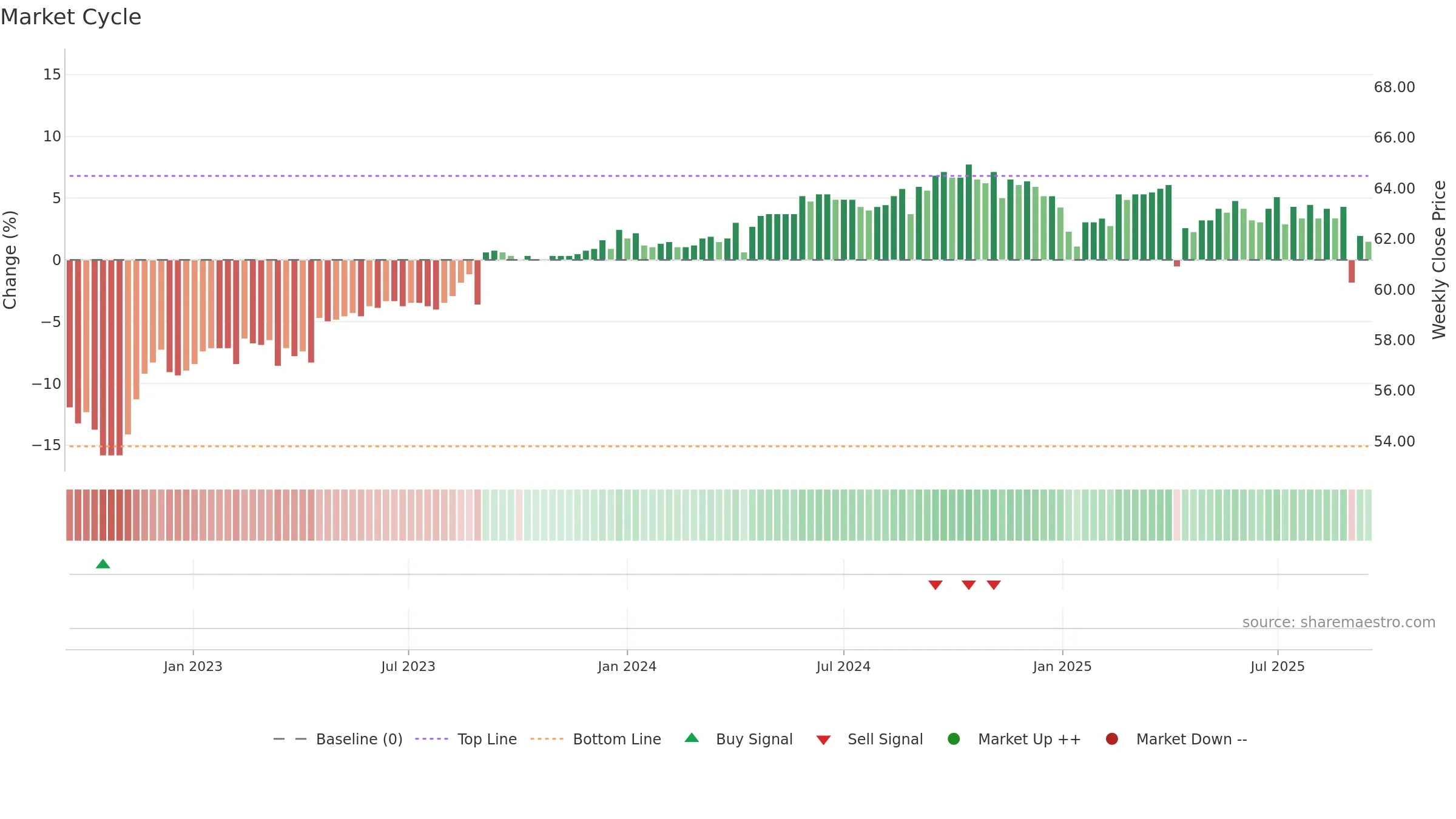Screen dimensions: 1456x819
Task: Click the Weekly Close Price axis title
Action: pos(1439,260)
